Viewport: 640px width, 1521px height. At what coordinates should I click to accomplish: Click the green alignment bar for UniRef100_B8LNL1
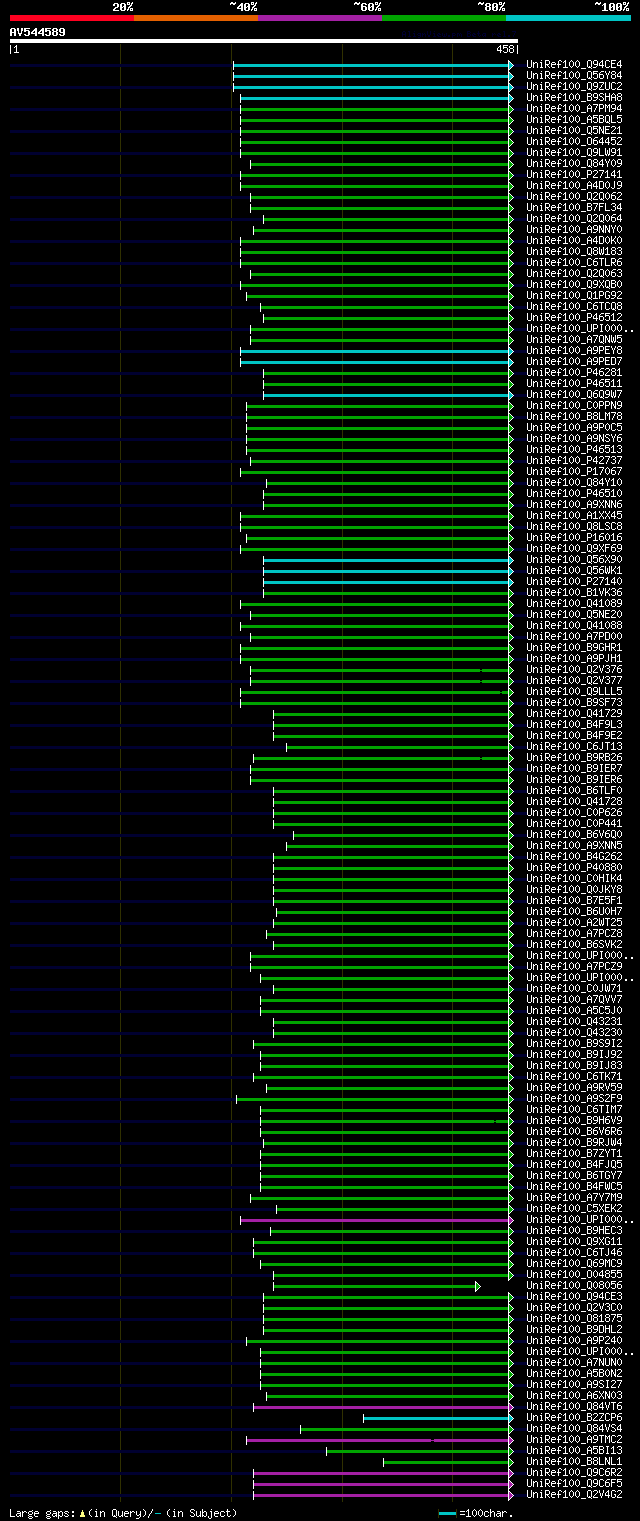[x=448, y=1462]
